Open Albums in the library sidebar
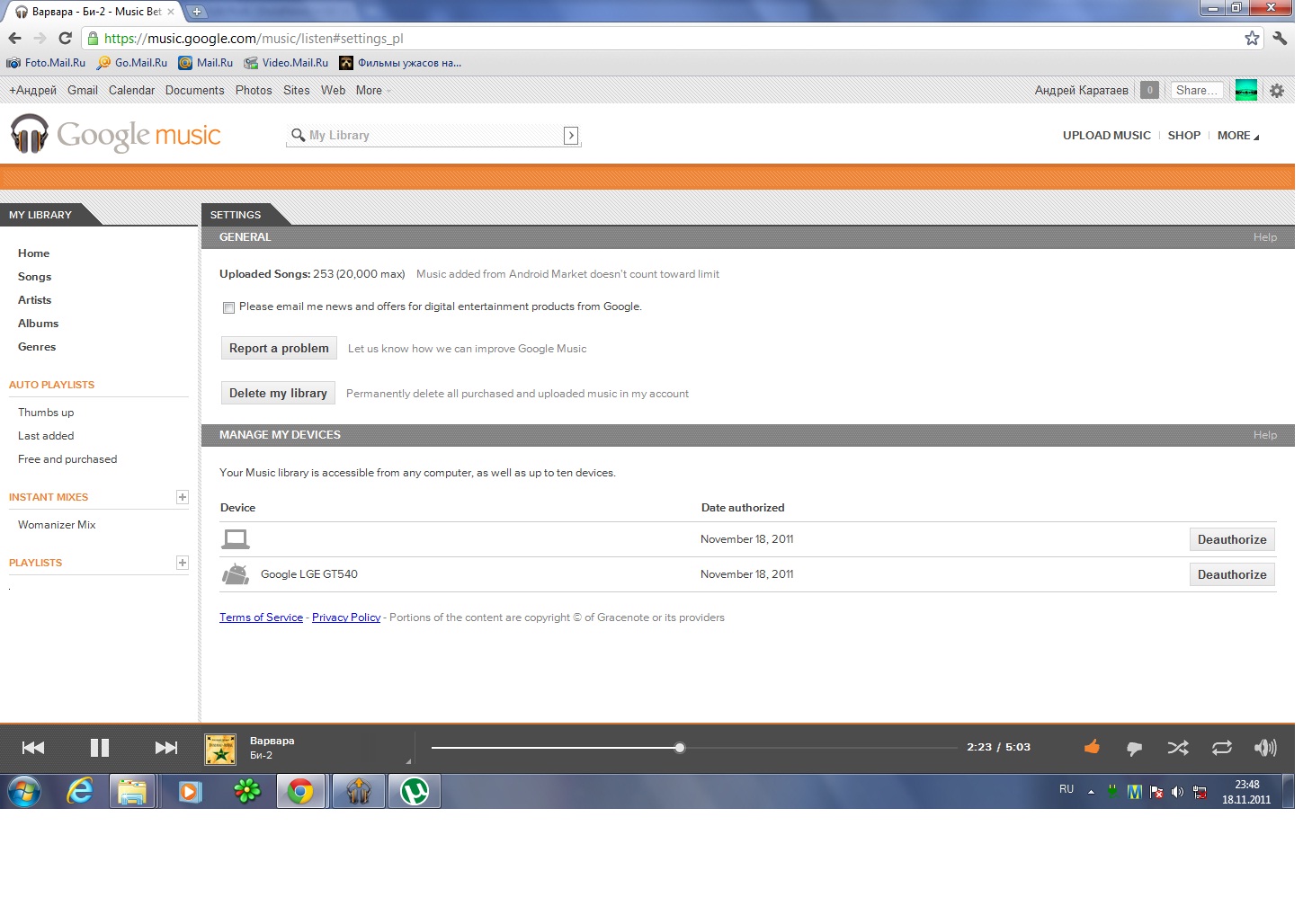 coord(38,324)
